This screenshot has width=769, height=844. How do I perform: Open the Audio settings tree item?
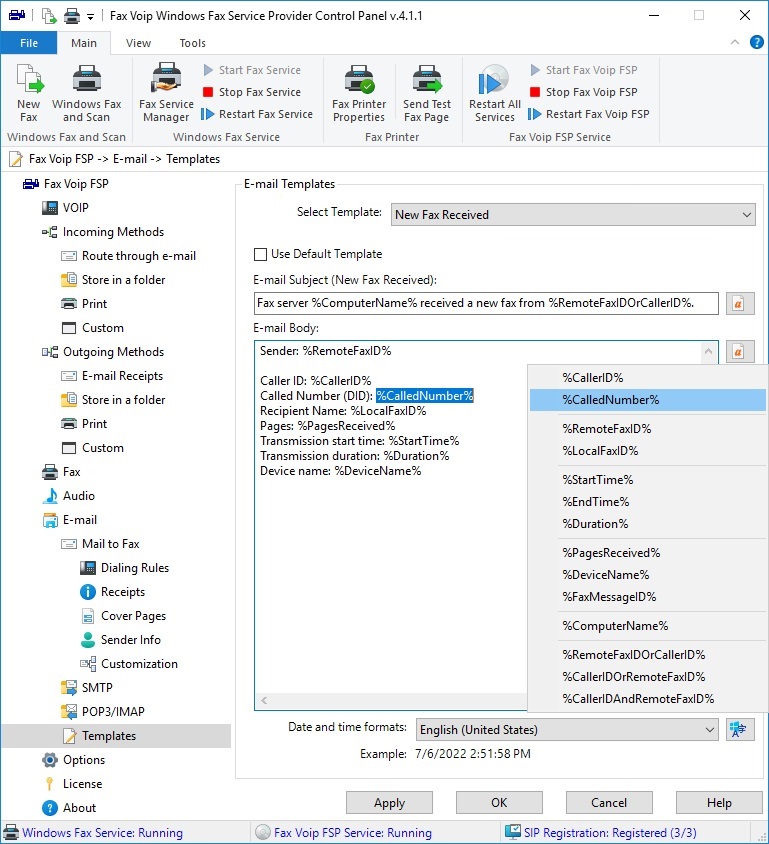(68, 496)
